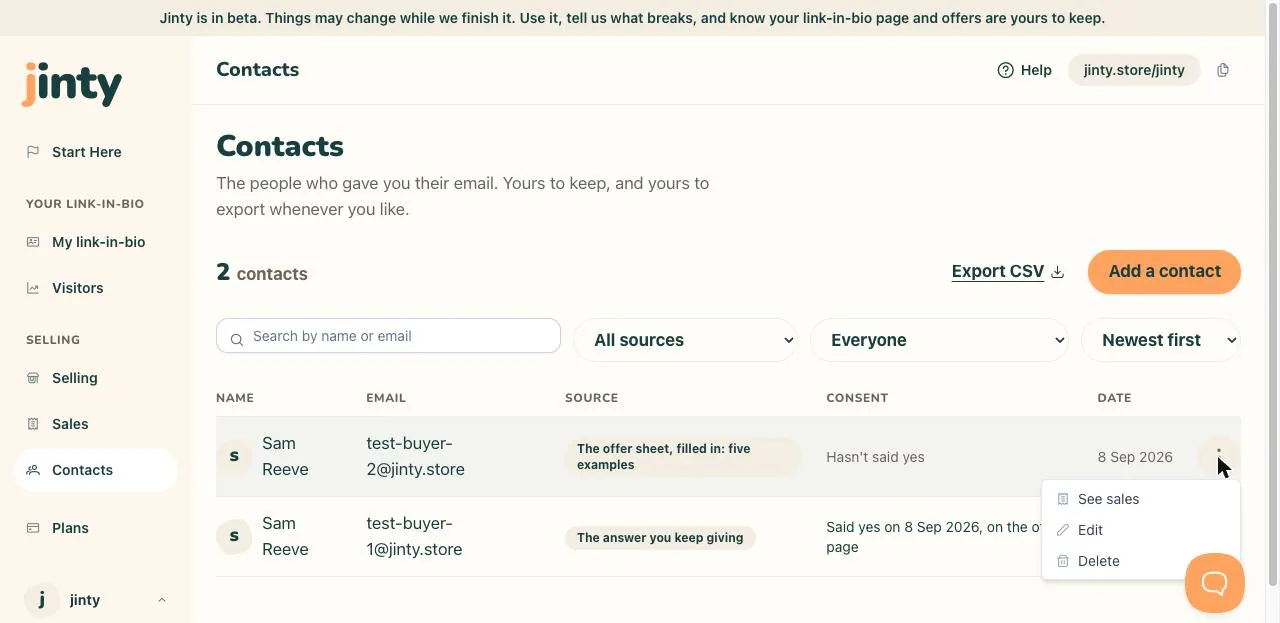Viewport: 1280px width, 623px height.
Task: Click the Consent column header
Action: (857, 398)
